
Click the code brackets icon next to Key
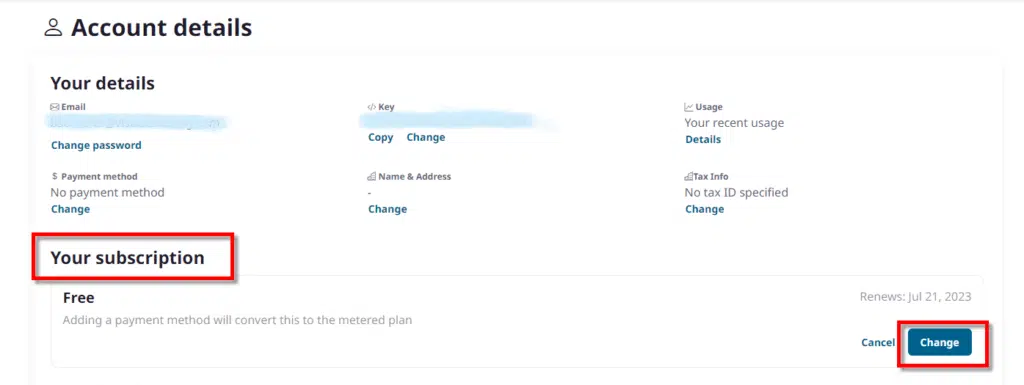click(x=372, y=107)
